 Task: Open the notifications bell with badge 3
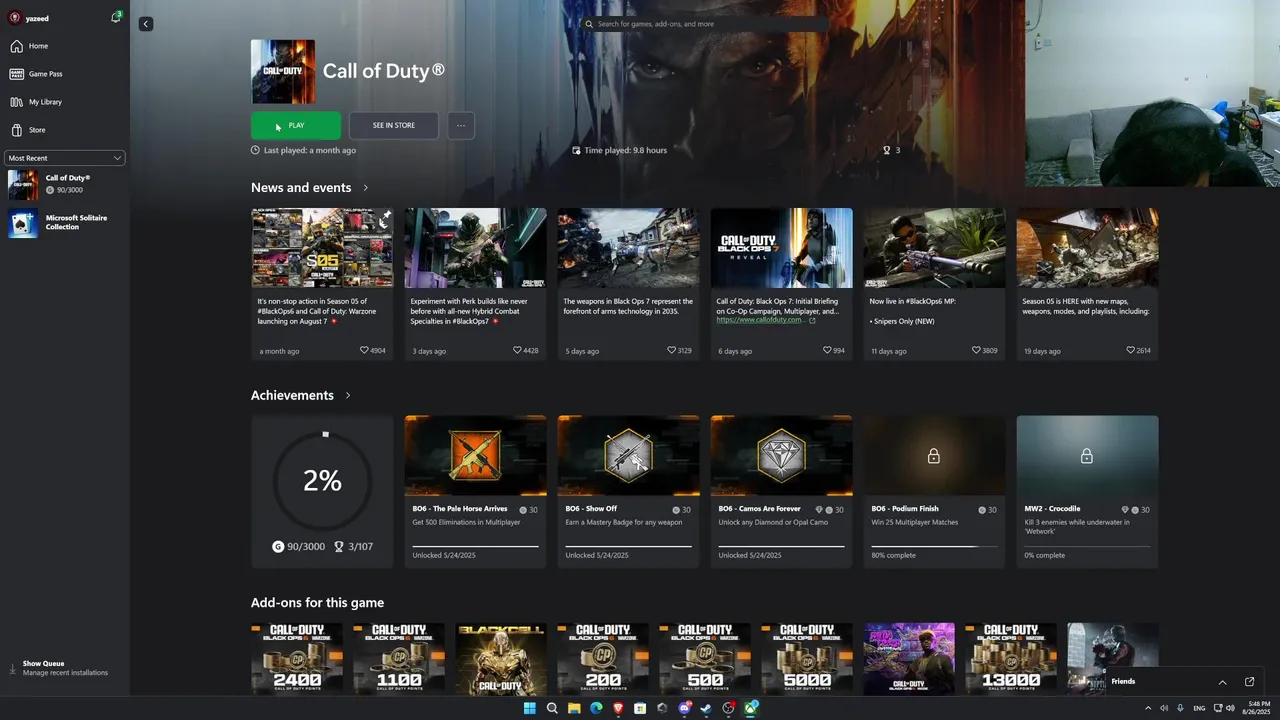pos(115,18)
